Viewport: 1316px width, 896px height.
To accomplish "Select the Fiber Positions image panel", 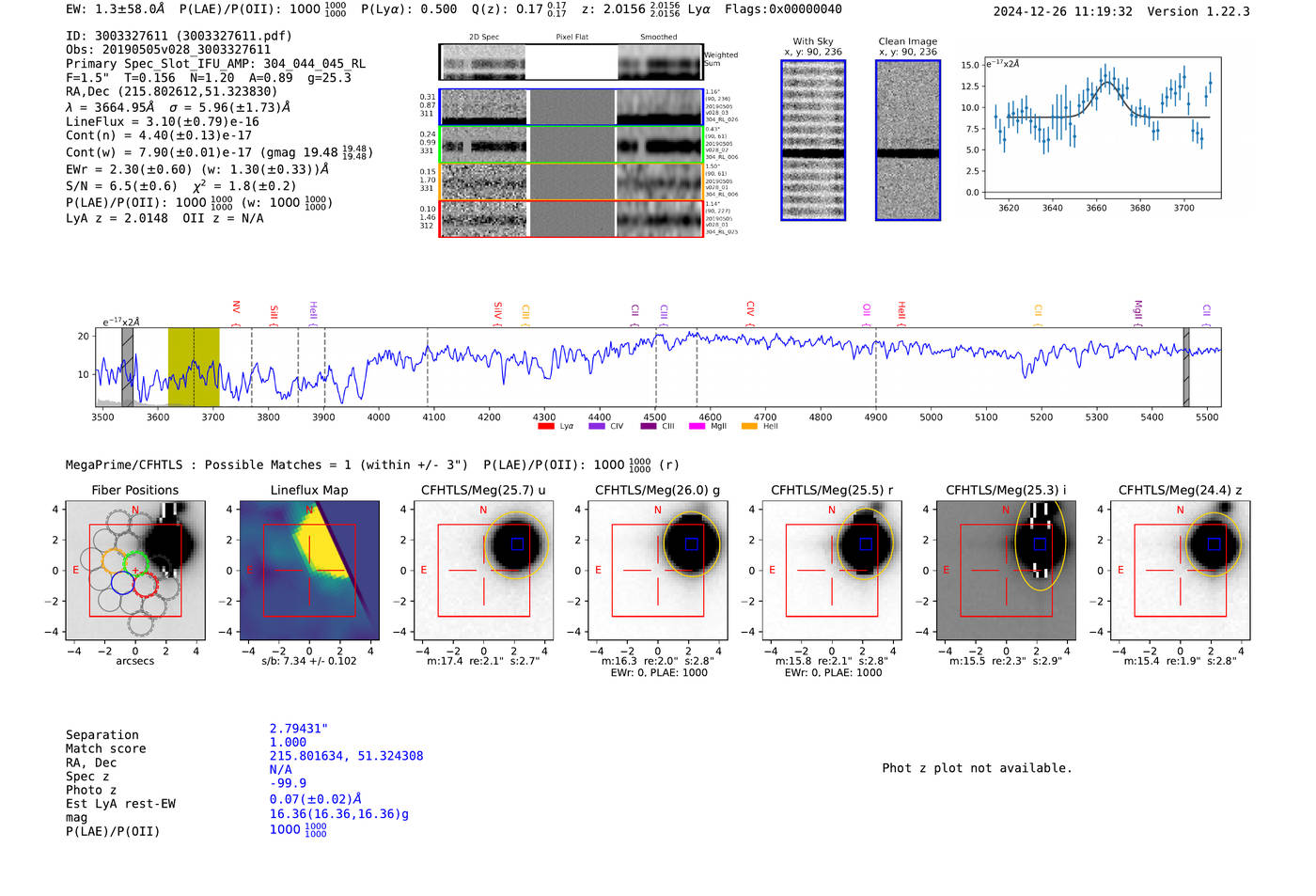I will click(135, 571).
